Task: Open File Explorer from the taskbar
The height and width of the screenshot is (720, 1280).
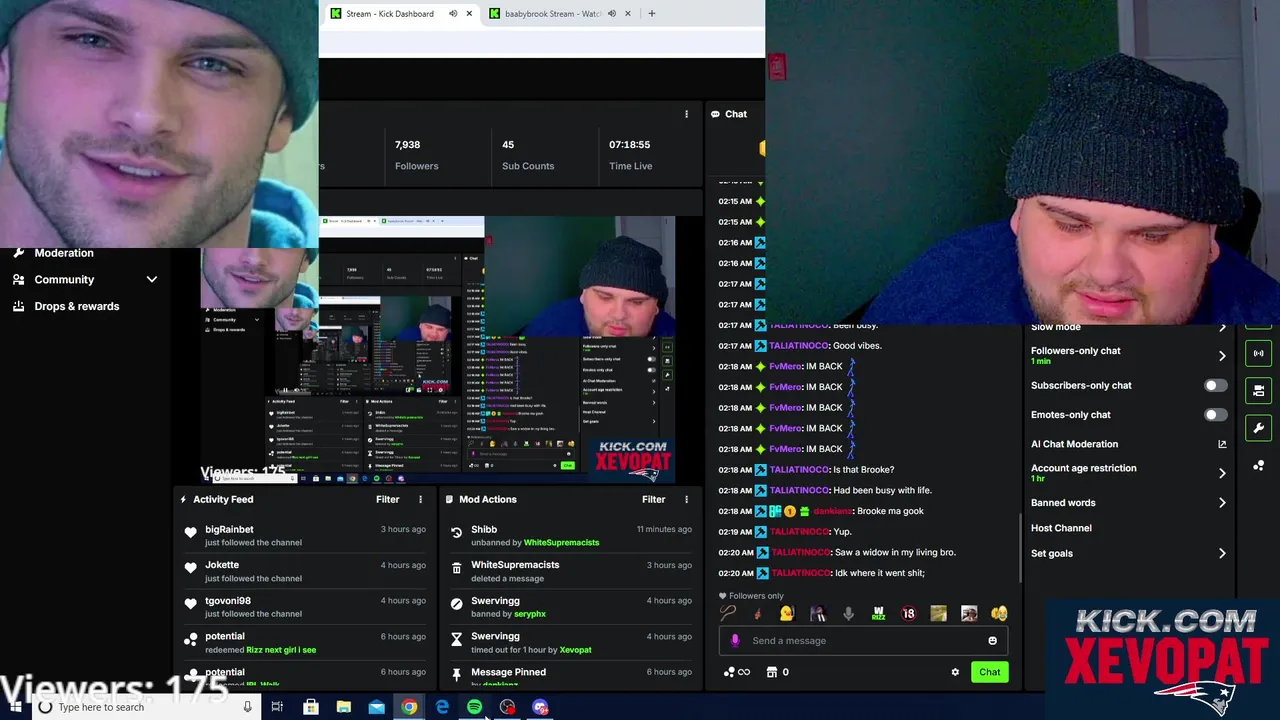Action: click(343, 707)
